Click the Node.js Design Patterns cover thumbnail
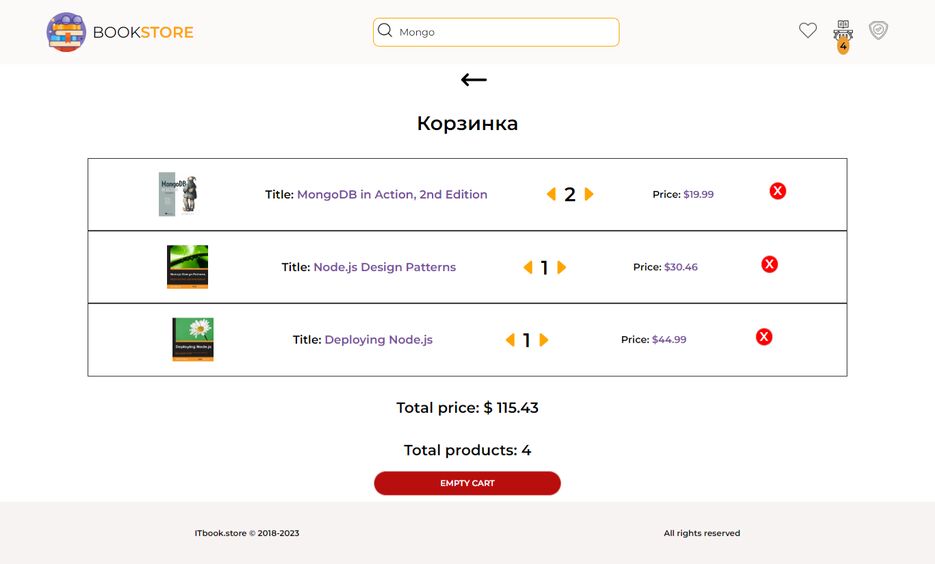 187,266
